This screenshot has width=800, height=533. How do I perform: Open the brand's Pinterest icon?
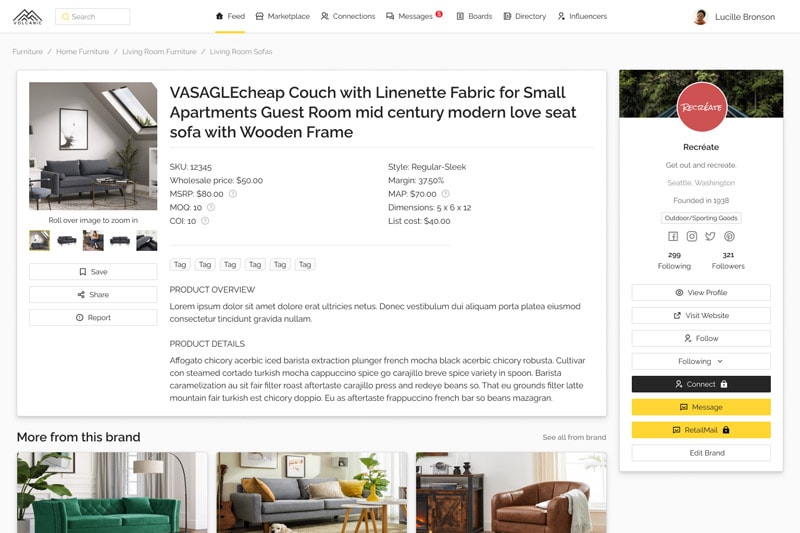point(729,236)
